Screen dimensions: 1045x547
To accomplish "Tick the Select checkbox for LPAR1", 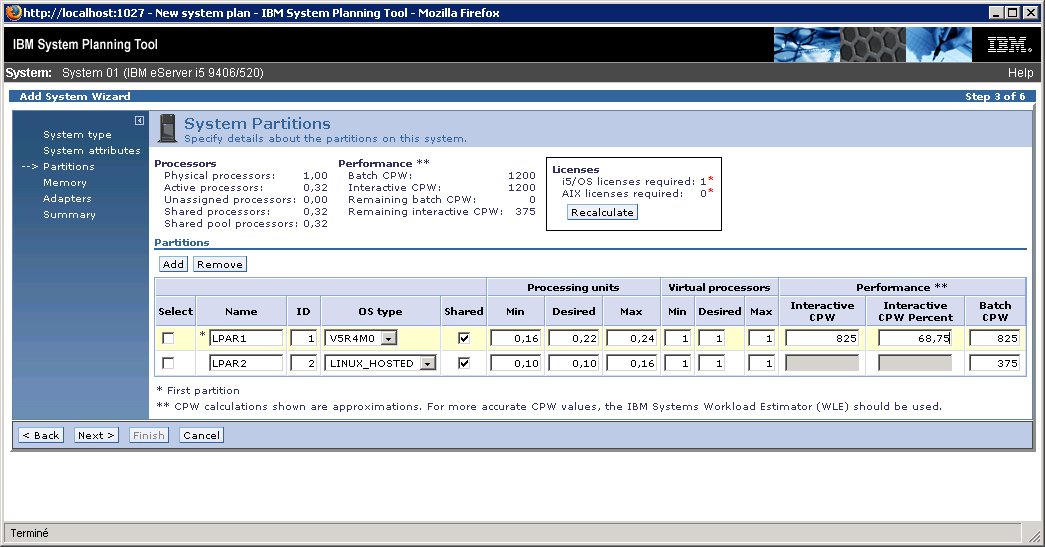I will point(168,338).
